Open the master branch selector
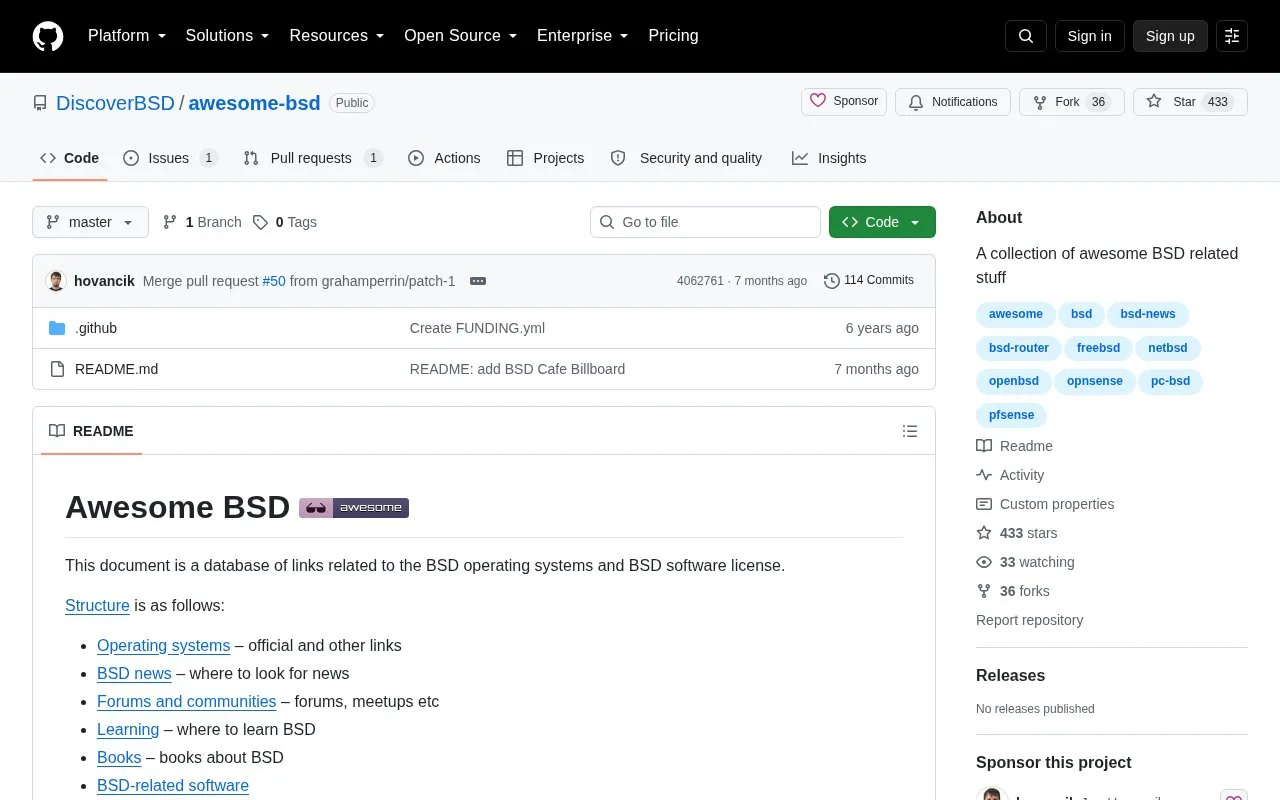The width and height of the screenshot is (1280, 800). (x=90, y=222)
